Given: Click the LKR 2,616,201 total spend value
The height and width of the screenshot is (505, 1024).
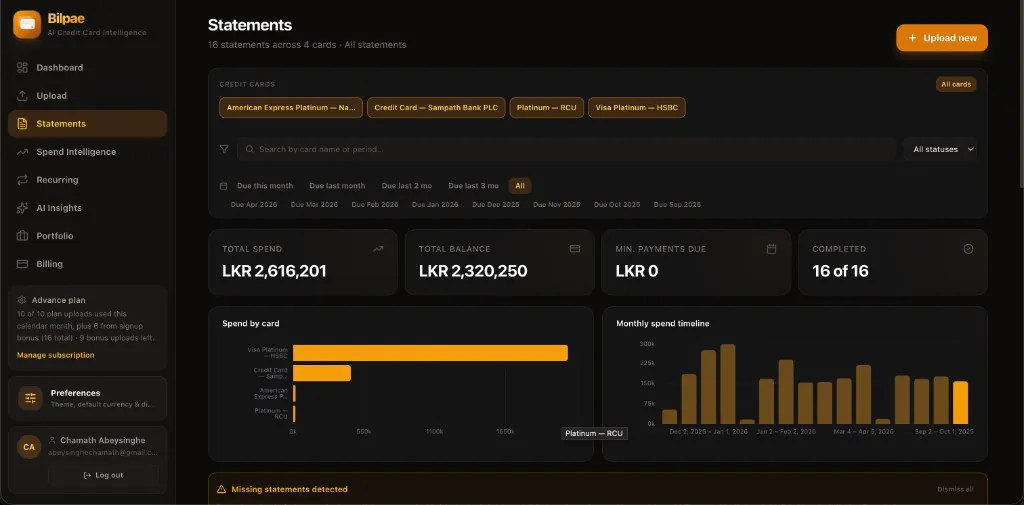Looking at the screenshot, I should 274,271.
